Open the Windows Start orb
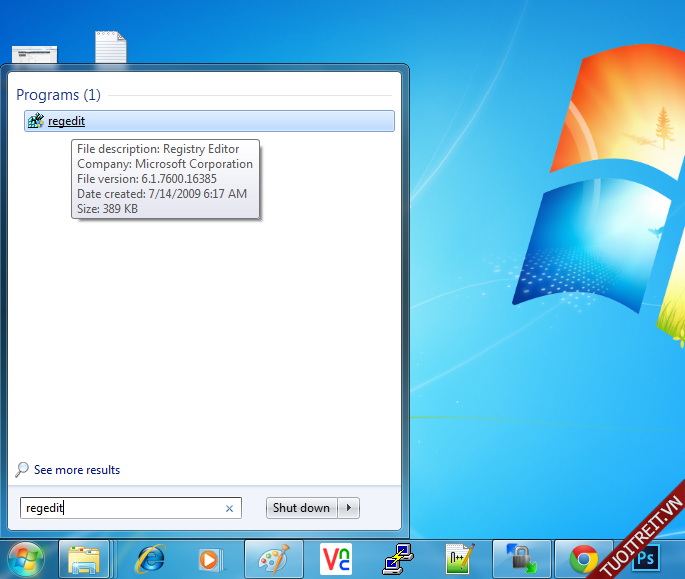 25,559
